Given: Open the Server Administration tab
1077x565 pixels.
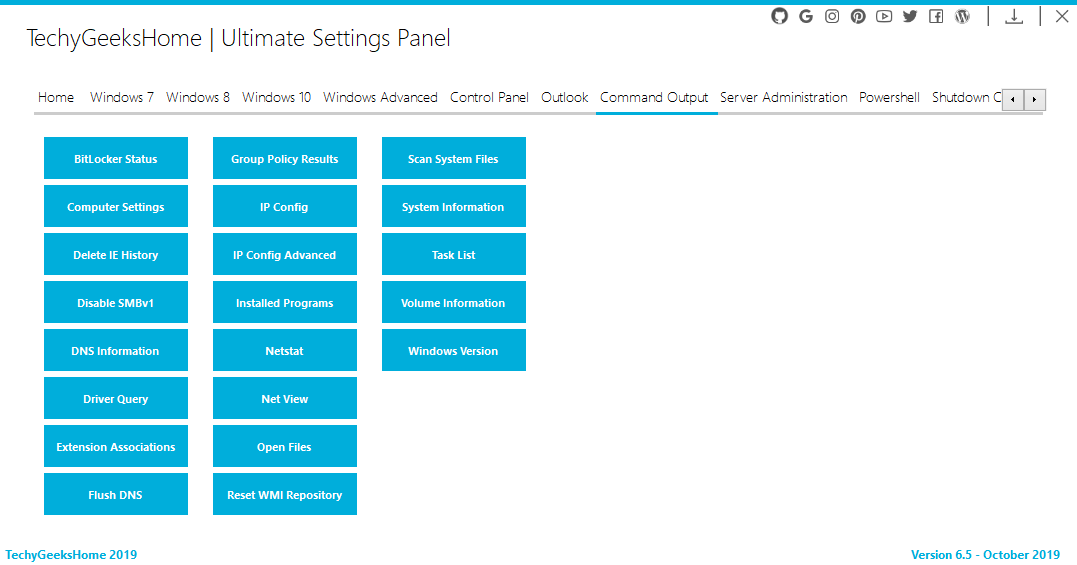Looking at the screenshot, I should (x=784, y=97).
